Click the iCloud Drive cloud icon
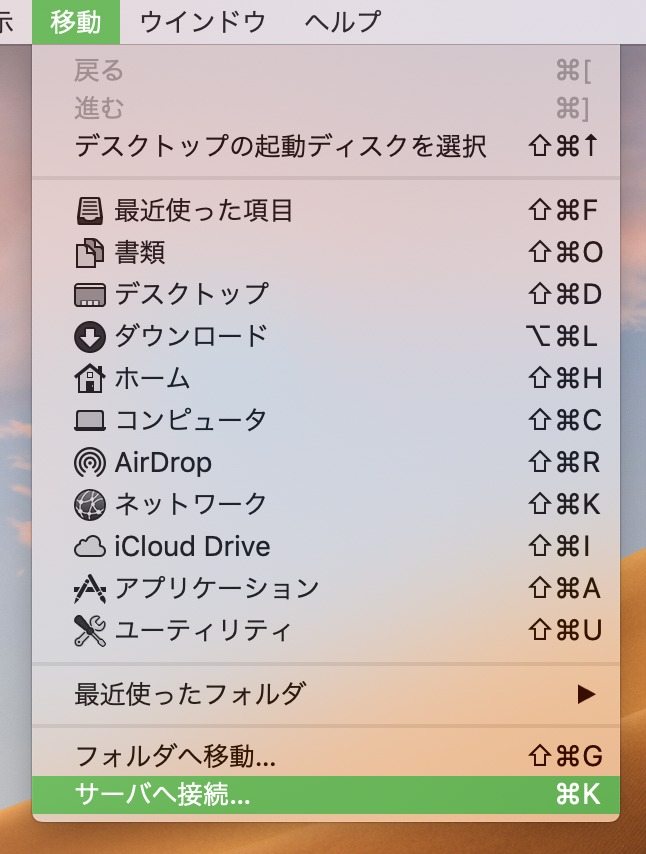The width and height of the screenshot is (646, 854). pos(89,547)
